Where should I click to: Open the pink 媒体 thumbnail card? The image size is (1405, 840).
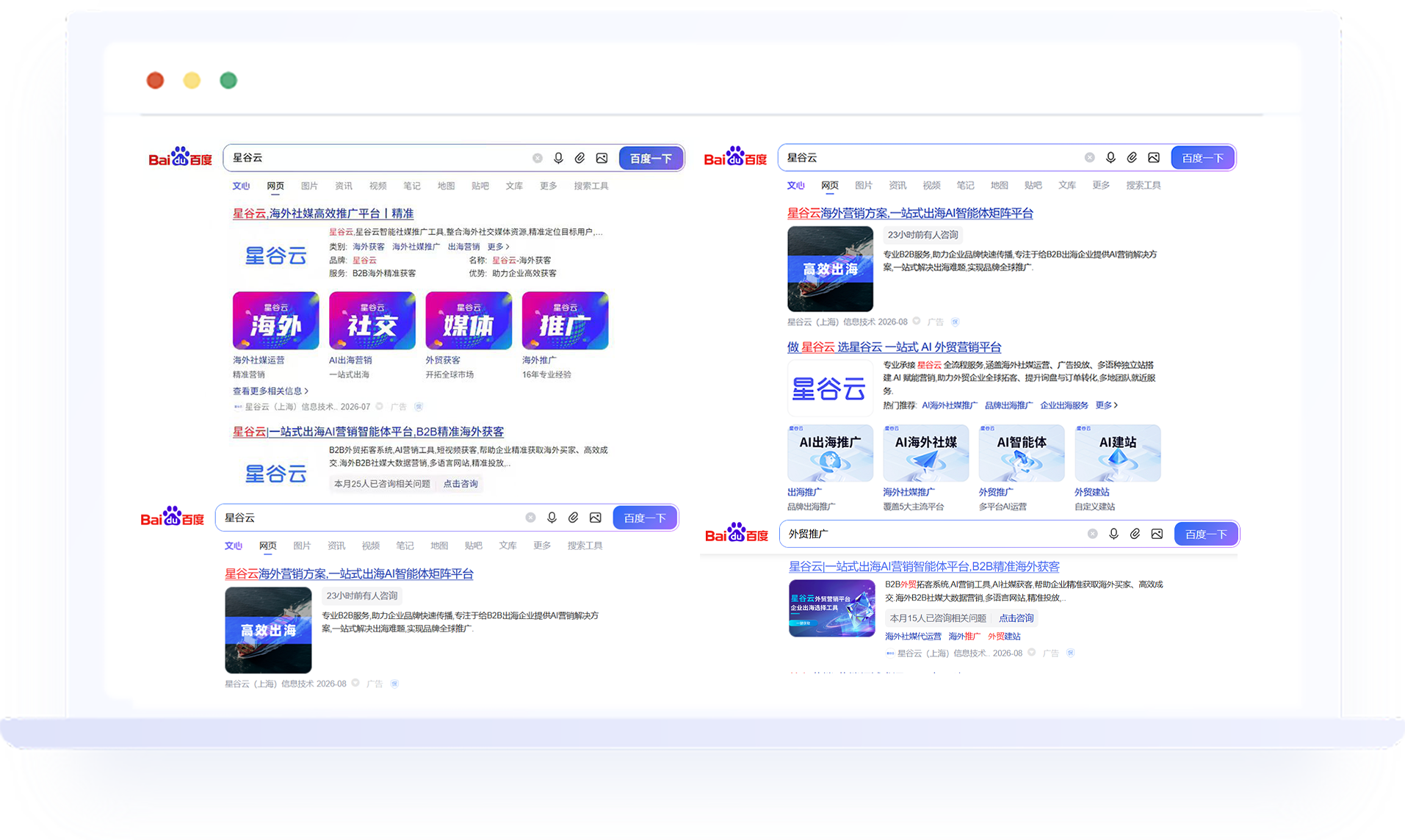click(469, 320)
